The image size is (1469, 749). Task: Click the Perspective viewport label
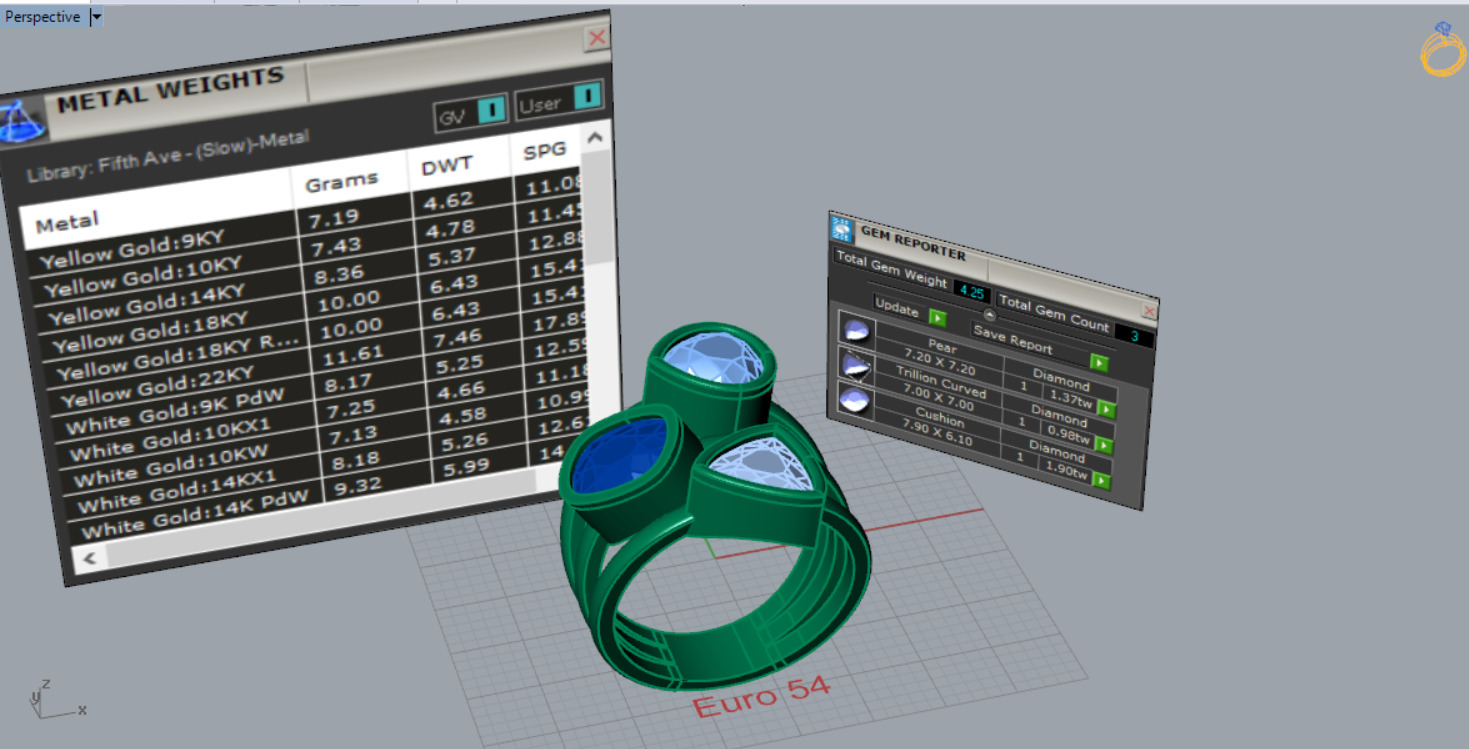point(42,17)
